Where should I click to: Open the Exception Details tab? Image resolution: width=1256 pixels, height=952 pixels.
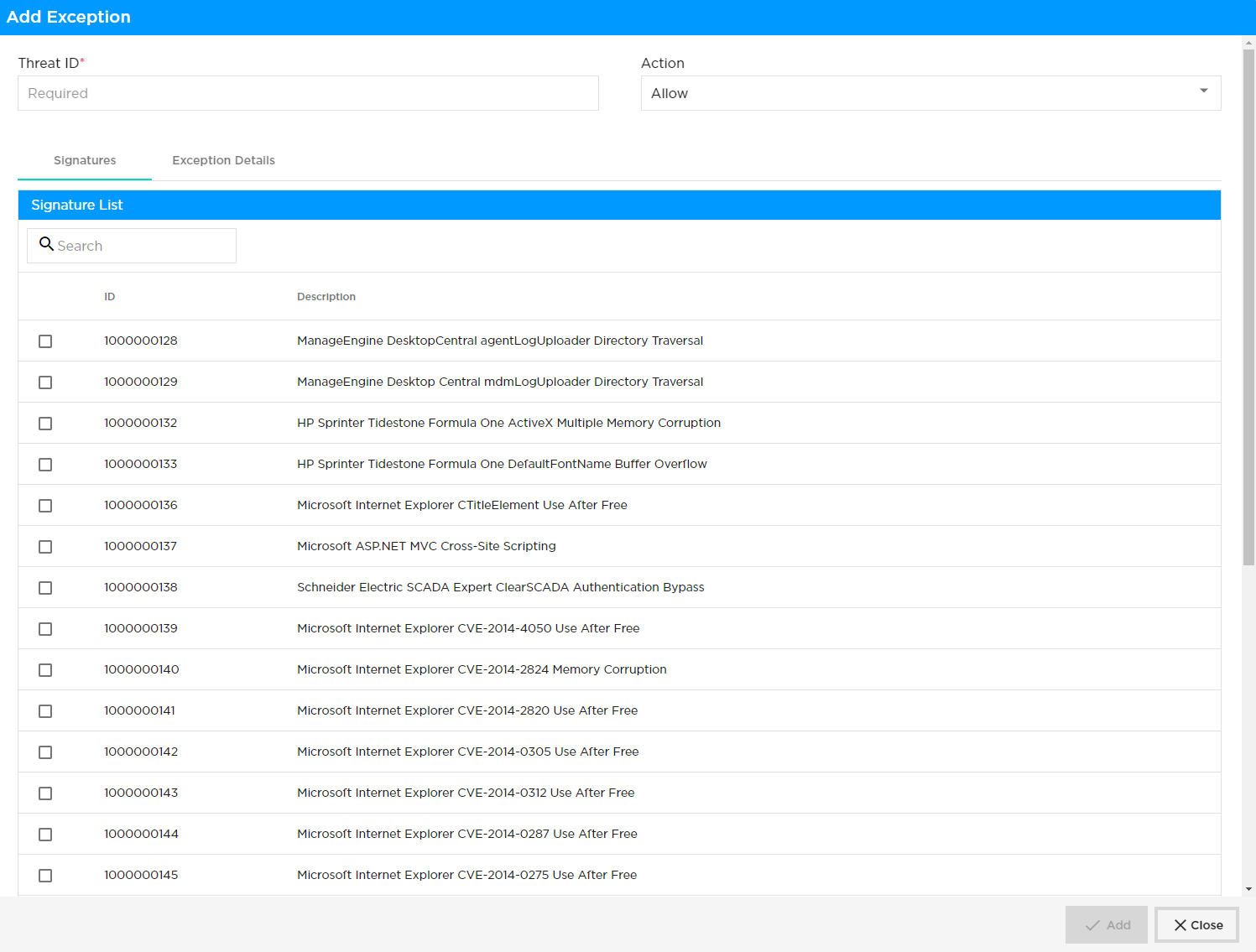(x=224, y=160)
